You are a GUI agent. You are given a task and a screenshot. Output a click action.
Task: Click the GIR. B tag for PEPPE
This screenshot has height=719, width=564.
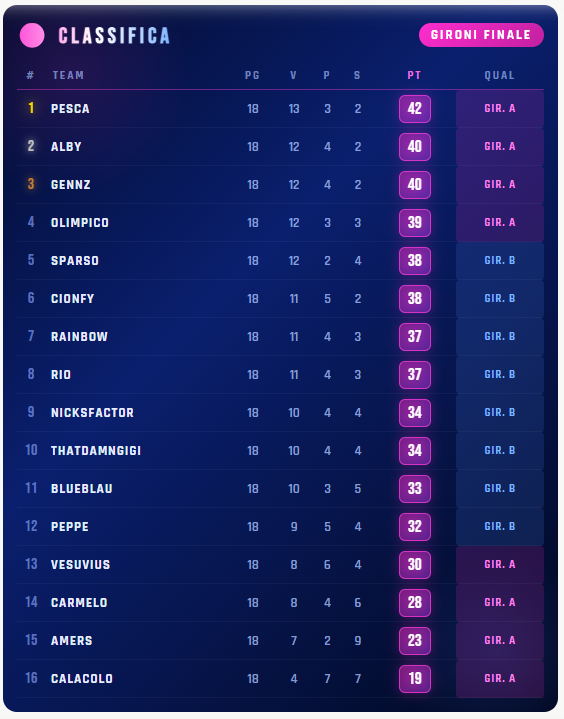(x=500, y=526)
